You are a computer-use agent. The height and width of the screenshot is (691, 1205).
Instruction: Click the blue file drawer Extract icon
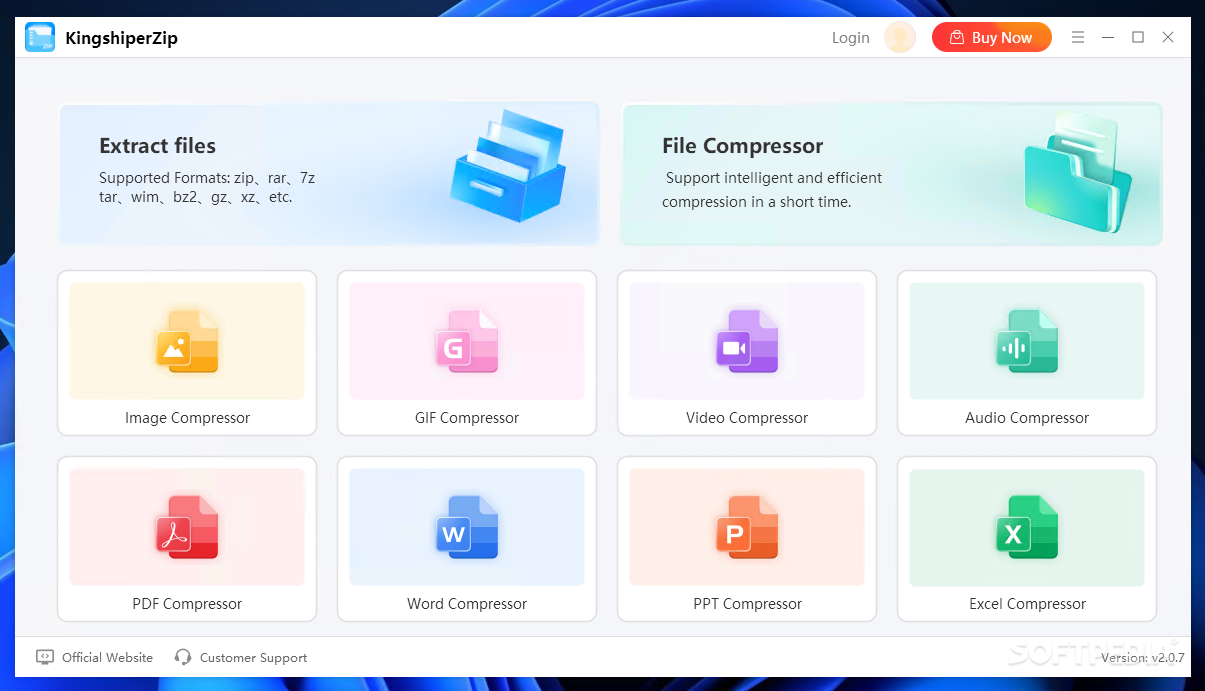point(508,166)
